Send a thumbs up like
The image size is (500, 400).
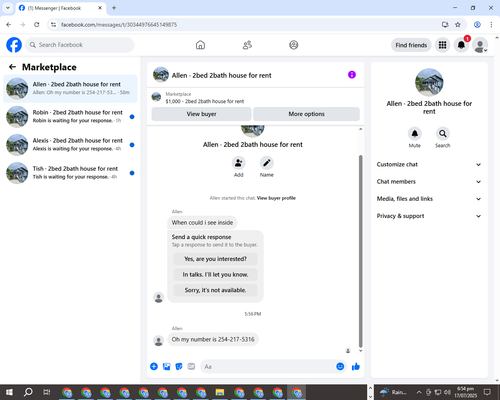pos(356,367)
